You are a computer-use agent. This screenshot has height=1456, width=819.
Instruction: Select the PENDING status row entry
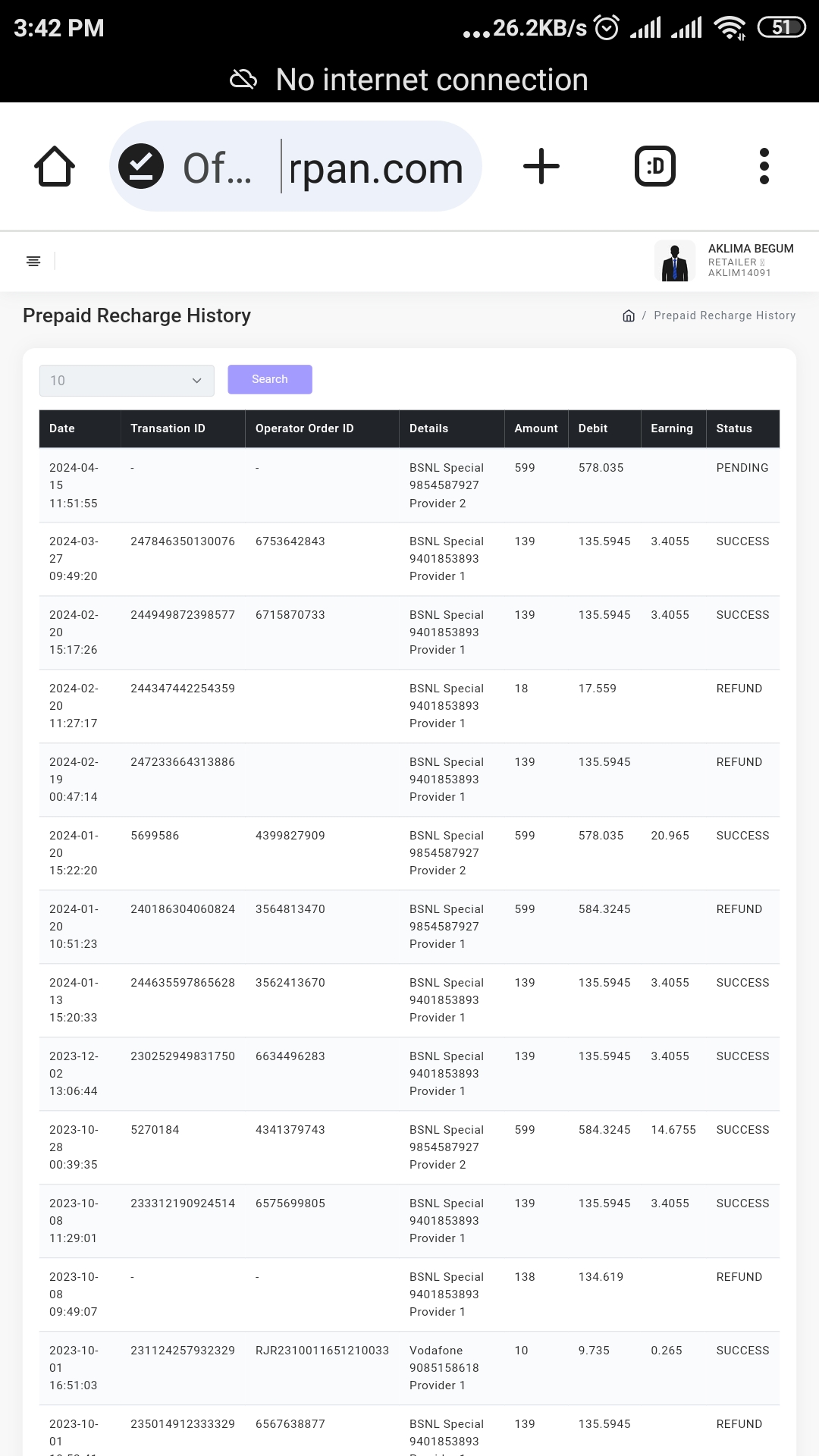[742, 468]
